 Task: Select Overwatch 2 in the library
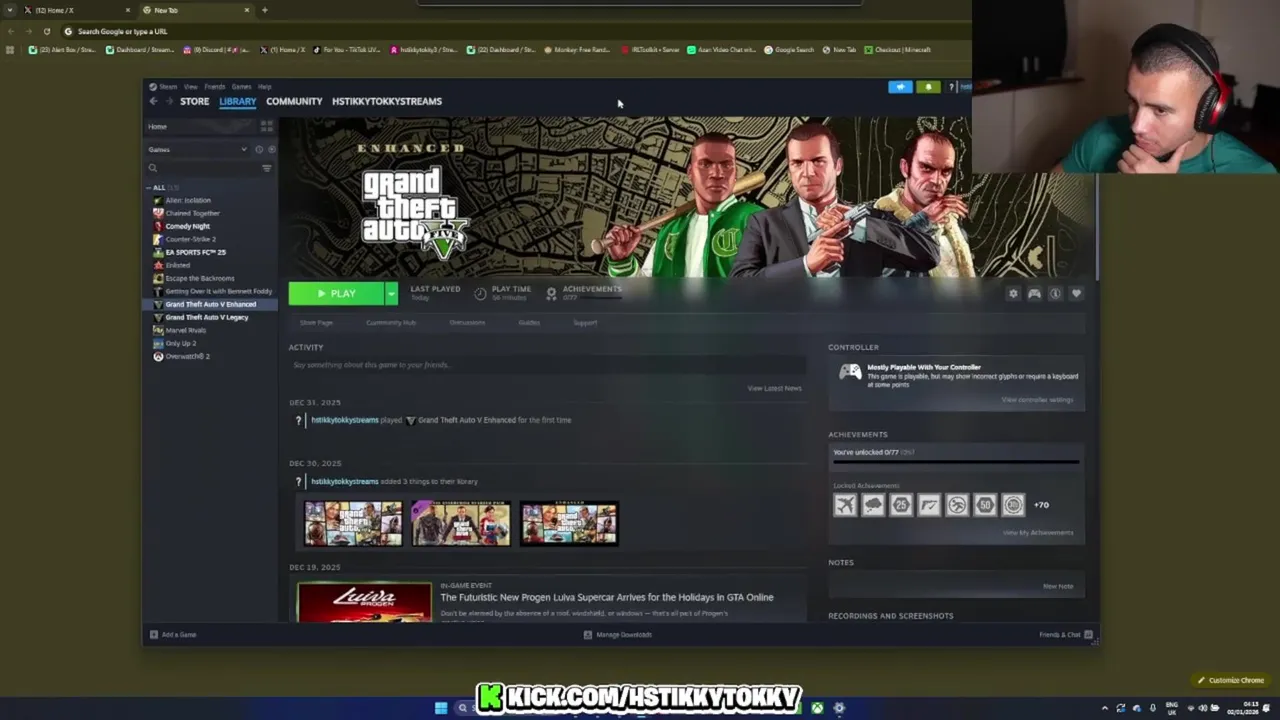(x=187, y=356)
